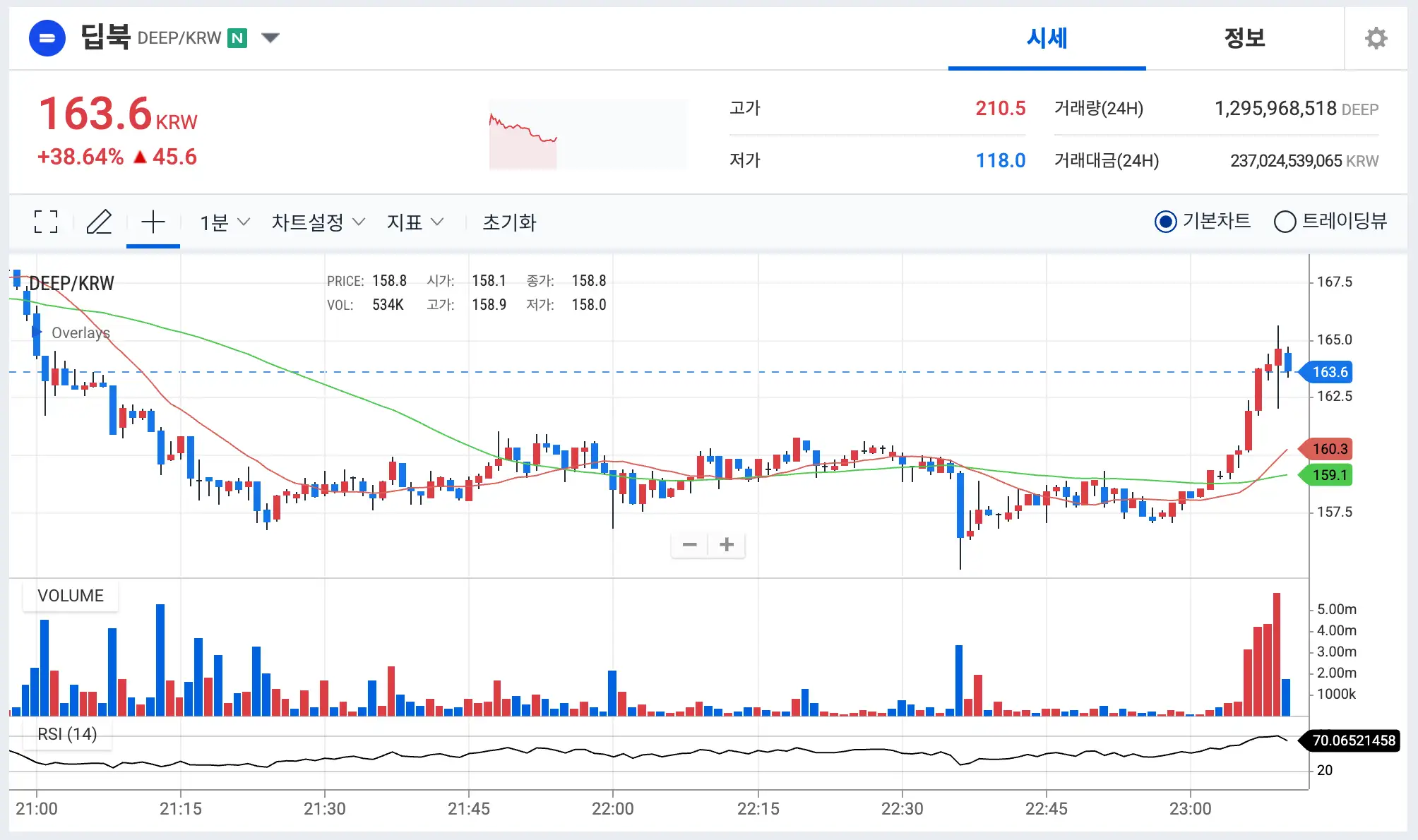
Task: Select the pencil drawing tool
Action: (x=99, y=222)
